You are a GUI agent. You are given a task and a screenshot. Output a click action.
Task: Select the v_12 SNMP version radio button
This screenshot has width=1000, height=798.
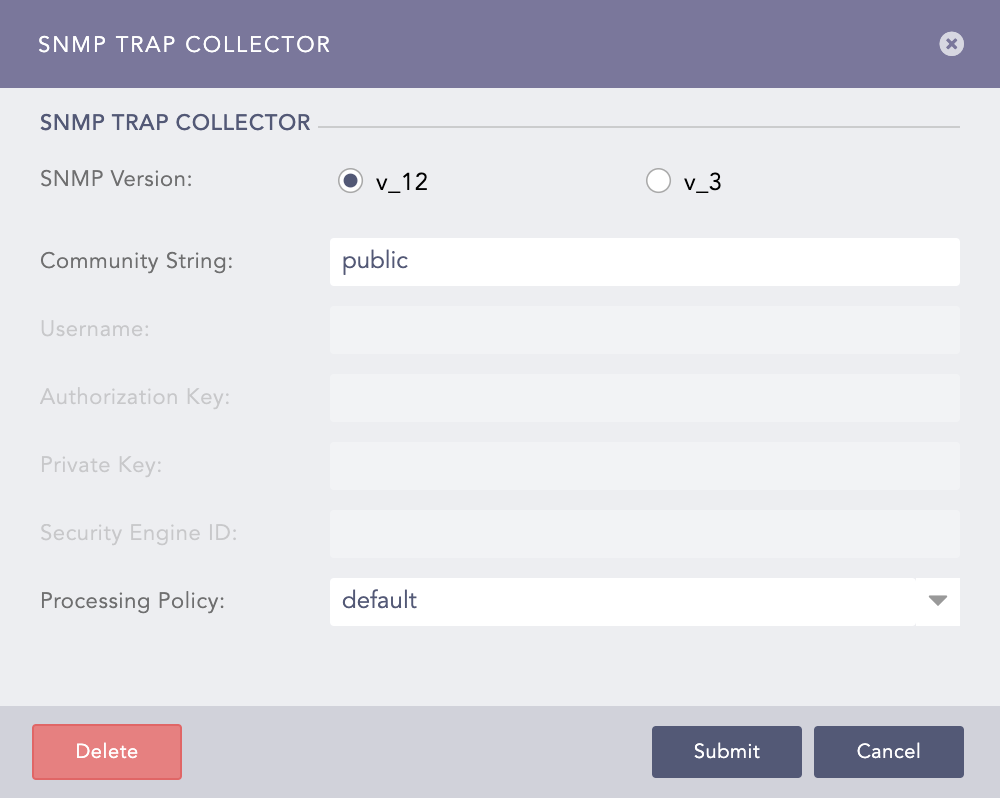[350, 180]
